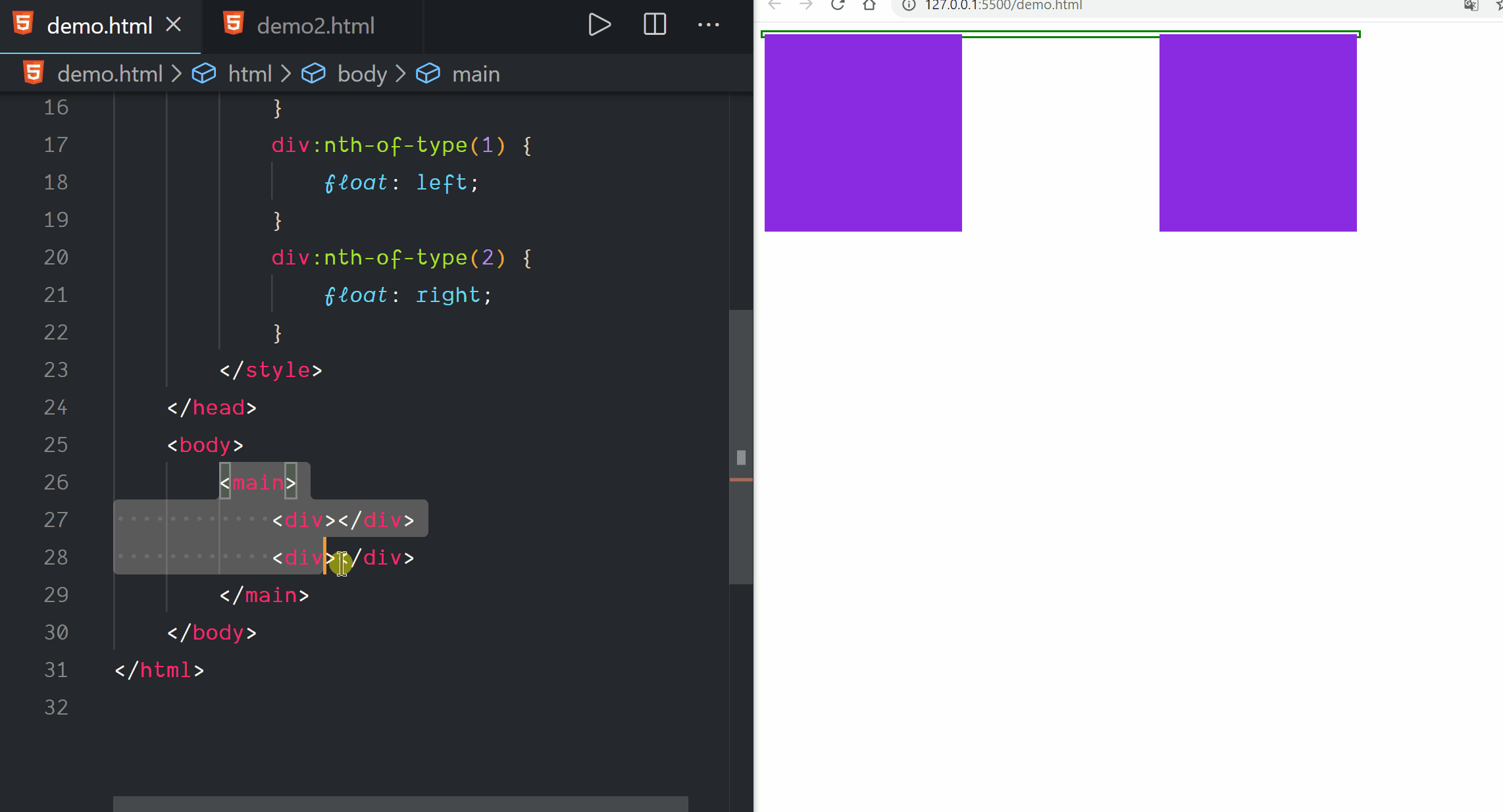Open the More Actions ellipsis menu
The image size is (1503, 812).
click(708, 25)
